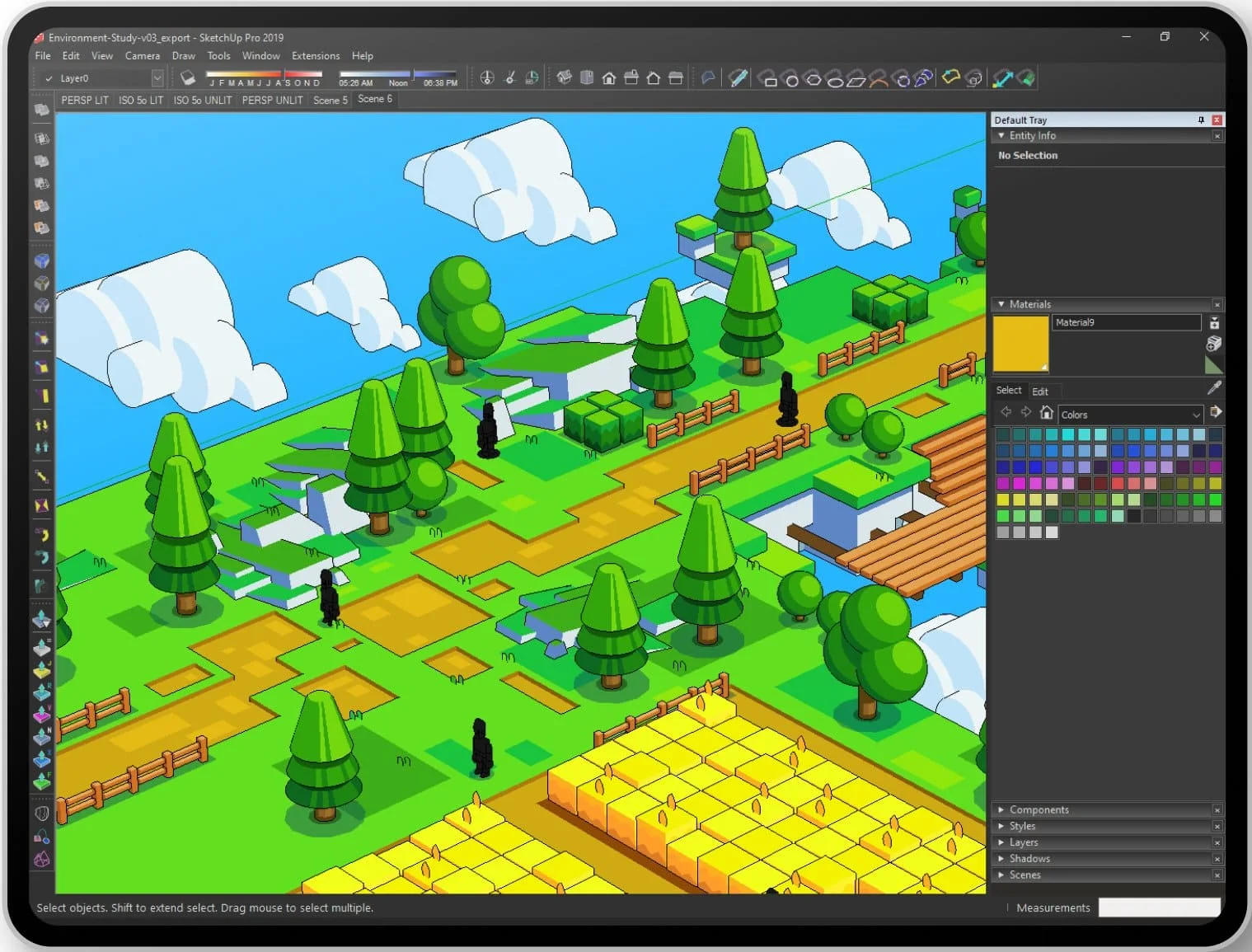
Task: Click the materials Details arrow button
Action: point(1216,413)
